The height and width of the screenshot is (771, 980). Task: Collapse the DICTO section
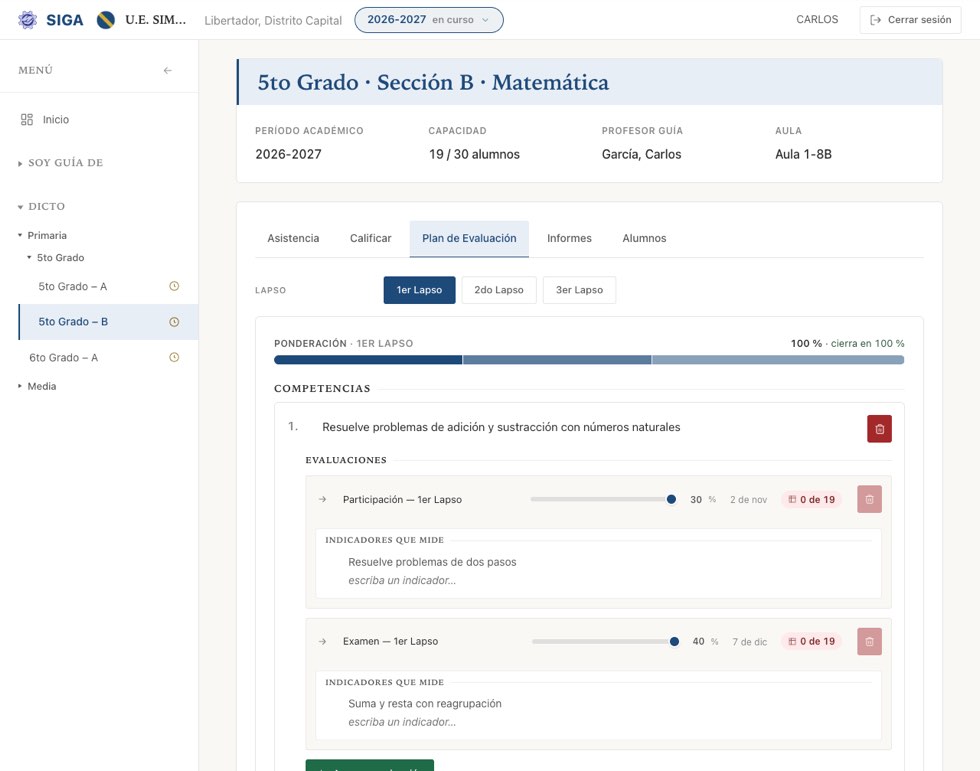pyautogui.click(x=41, y=207)
